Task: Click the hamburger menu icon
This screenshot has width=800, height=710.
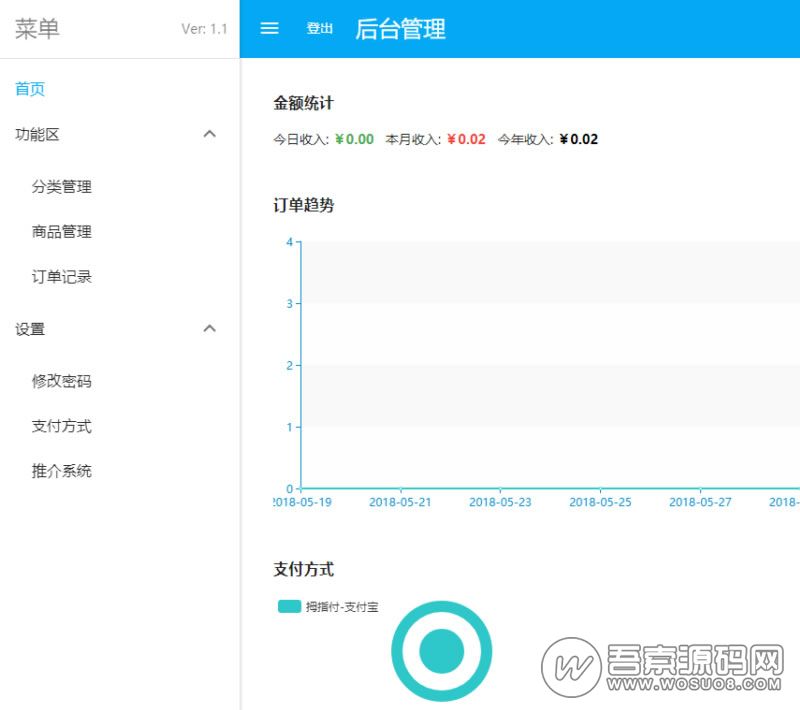Action: click(269, 29)
